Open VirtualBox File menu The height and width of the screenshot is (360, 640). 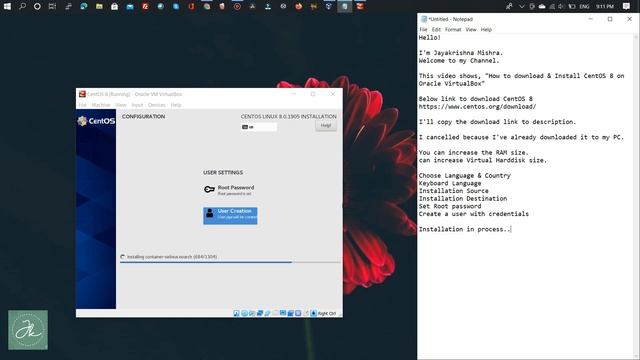[x=82, y=105]
